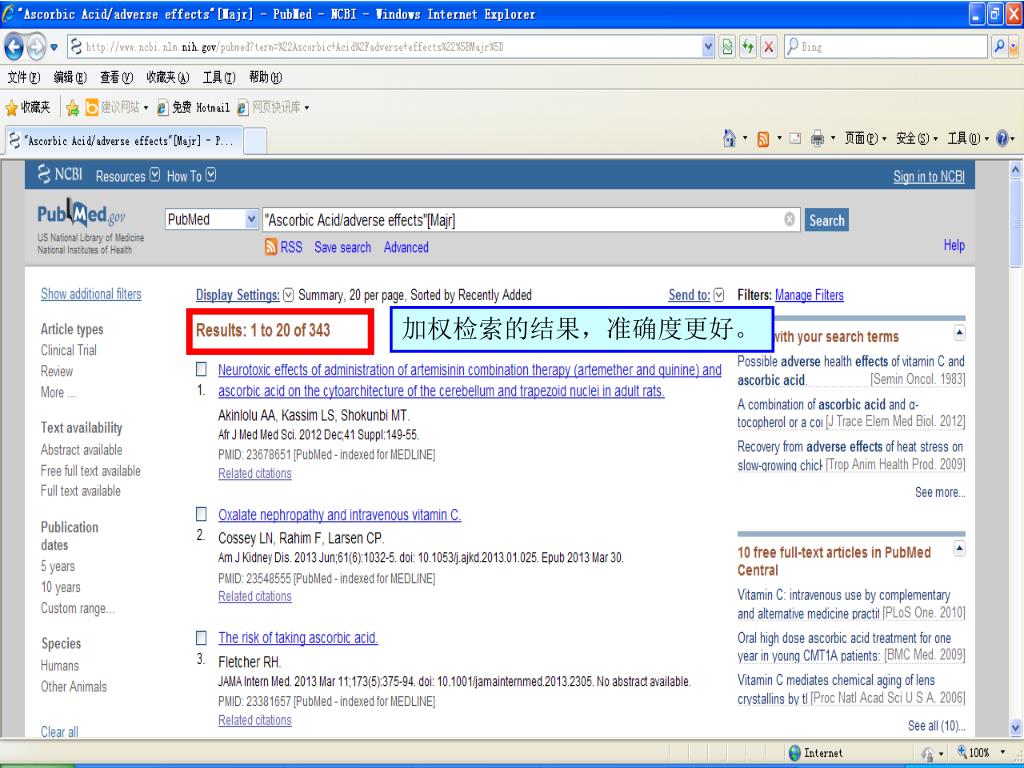The image size is (1024, 768).
Task: Open the 文件(F) menu
Action: pos(24,78)
